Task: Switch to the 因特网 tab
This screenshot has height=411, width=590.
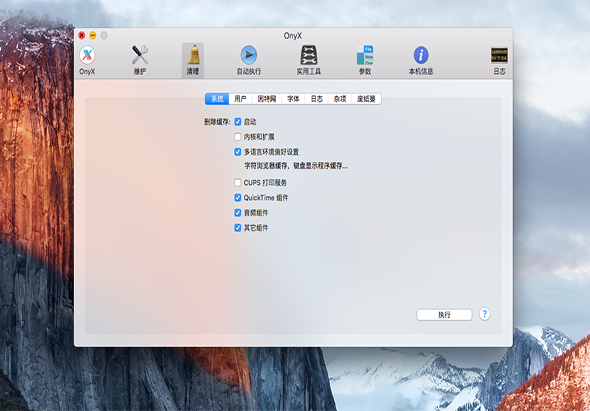Action: tap(267, 99)
